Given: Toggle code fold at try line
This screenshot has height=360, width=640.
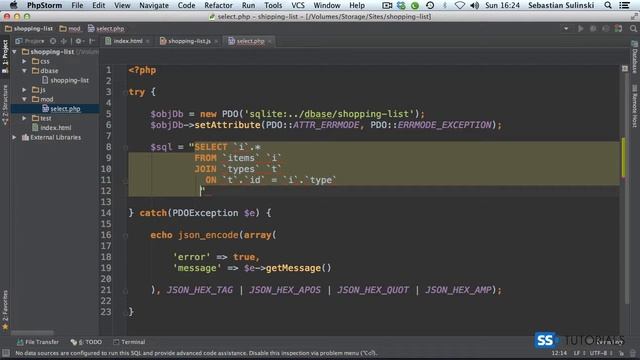Looking at the screenshot, I should pos(125,92).
